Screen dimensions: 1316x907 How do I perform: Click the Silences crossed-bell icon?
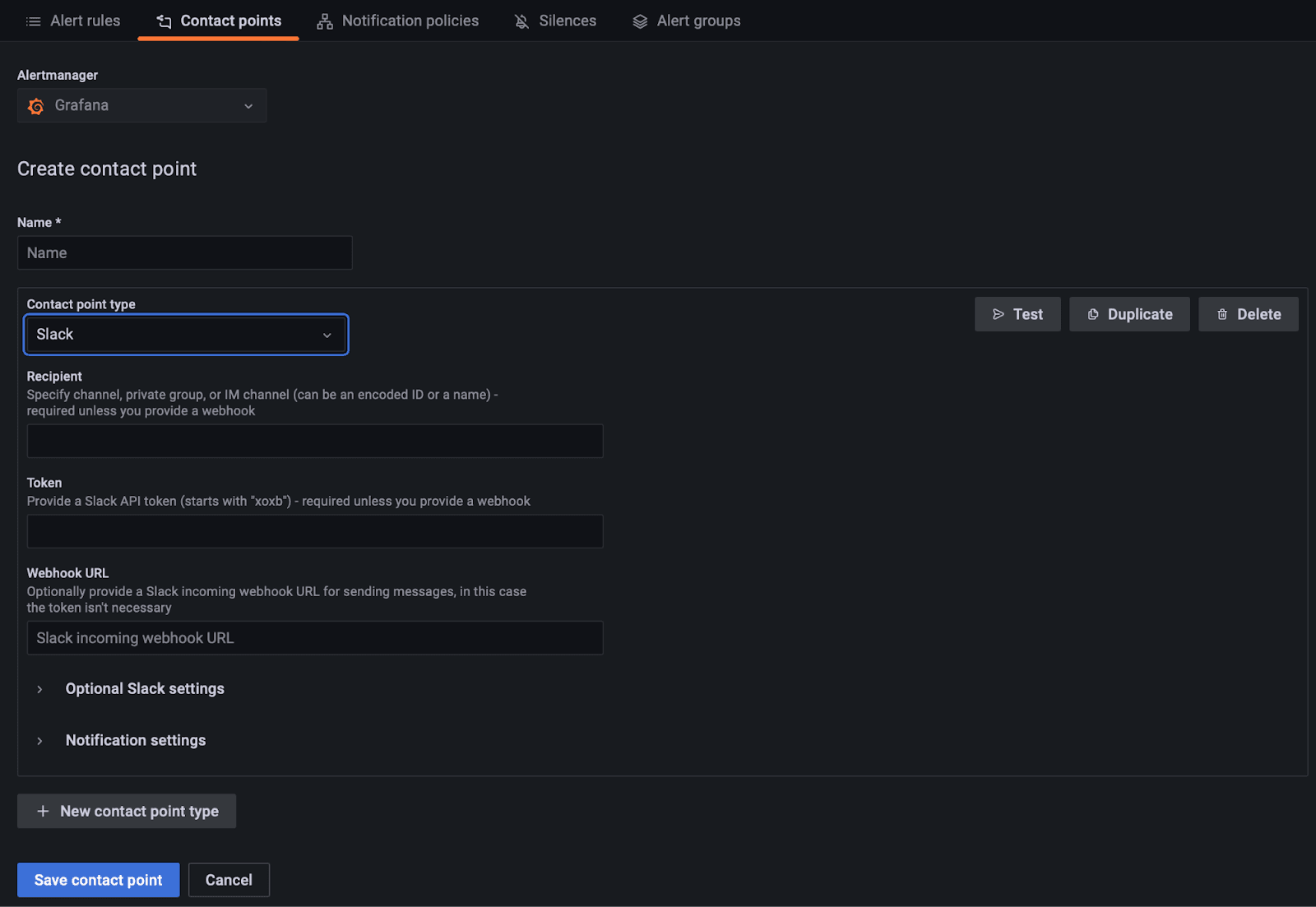pos(521,21)
